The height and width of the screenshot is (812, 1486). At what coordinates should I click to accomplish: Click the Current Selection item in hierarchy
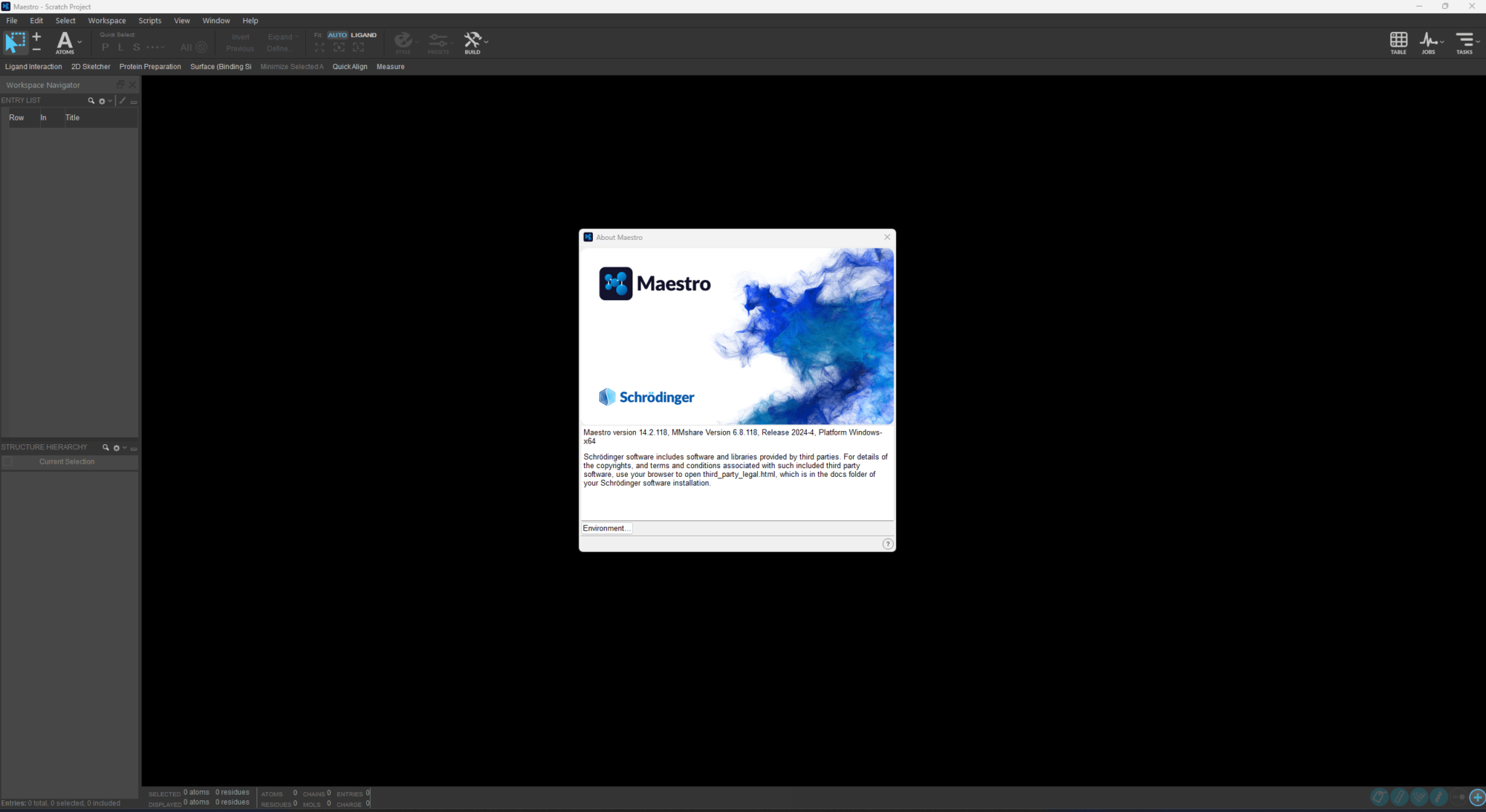click(x=67, y=461)
